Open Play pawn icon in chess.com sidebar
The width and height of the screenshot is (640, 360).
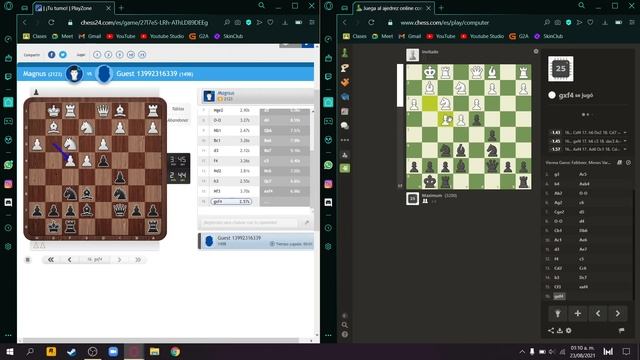pos(345,53)
